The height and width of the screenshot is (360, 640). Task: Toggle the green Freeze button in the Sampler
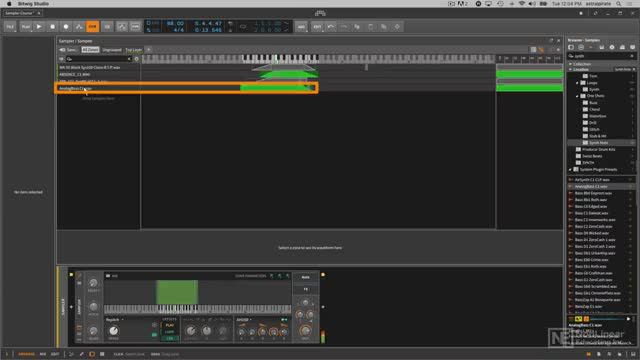[154, 335]
